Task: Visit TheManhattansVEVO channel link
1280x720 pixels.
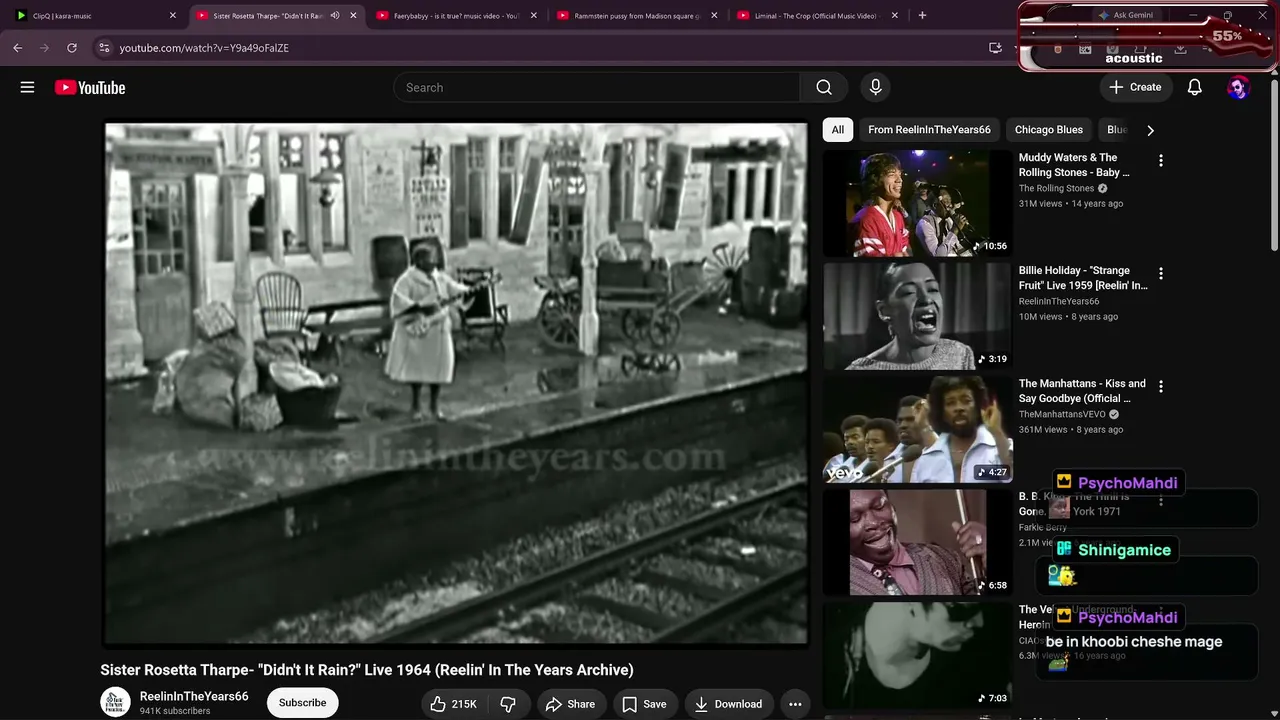Action: 1062,415
